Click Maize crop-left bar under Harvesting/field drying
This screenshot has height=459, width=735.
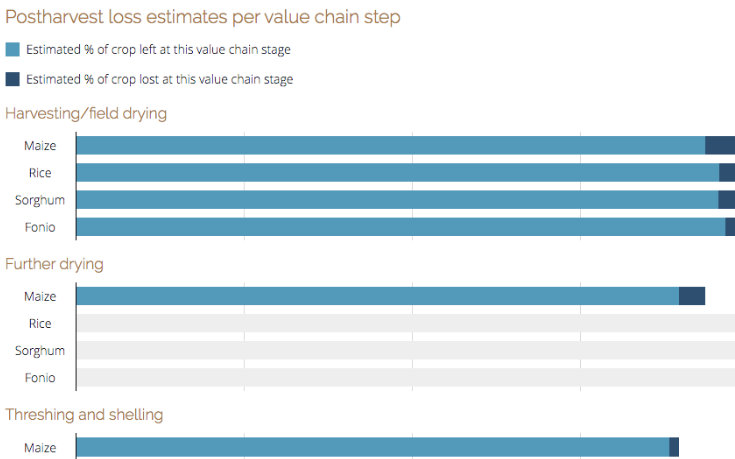(x=390, y=146)
